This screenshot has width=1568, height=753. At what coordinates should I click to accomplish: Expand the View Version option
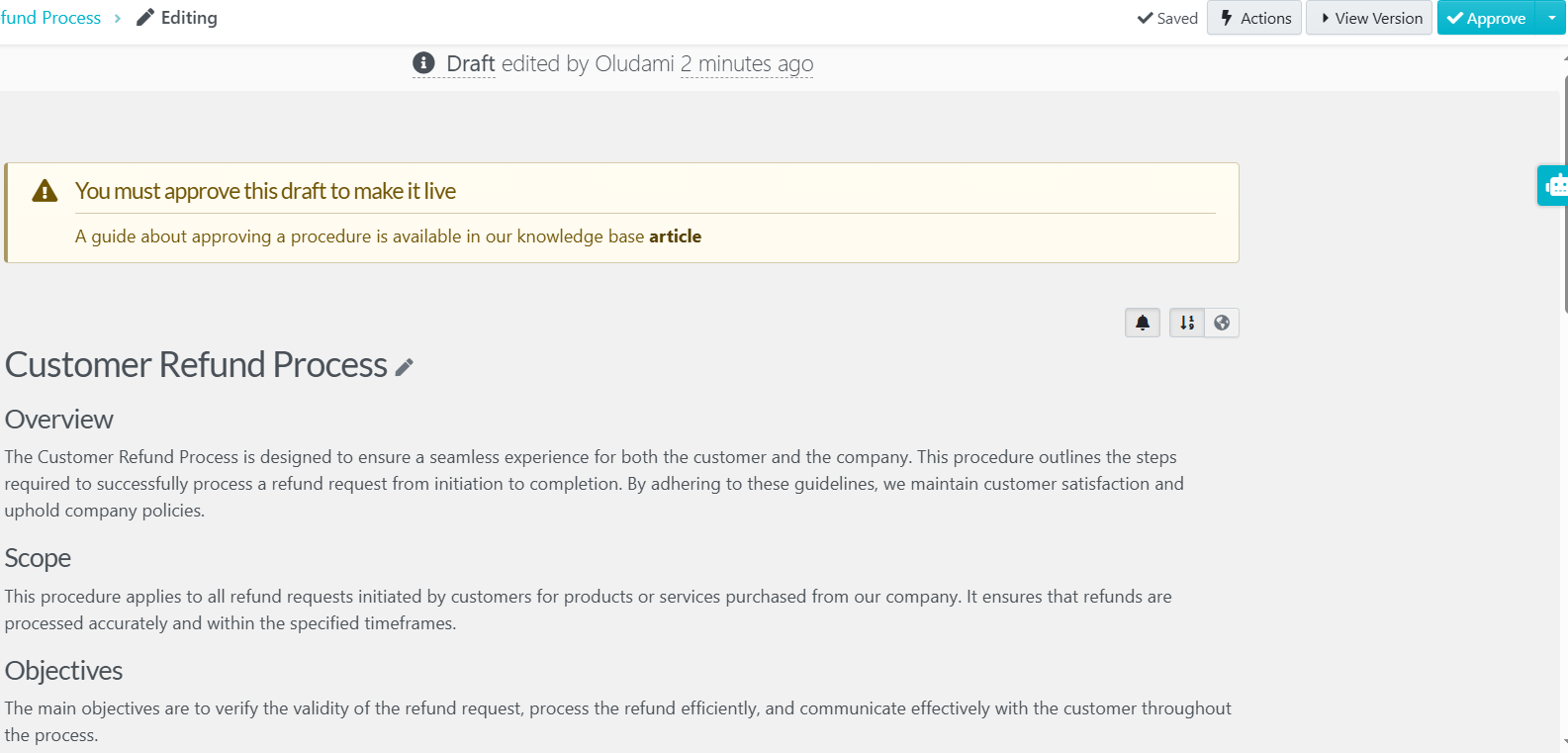[1369, 18]
